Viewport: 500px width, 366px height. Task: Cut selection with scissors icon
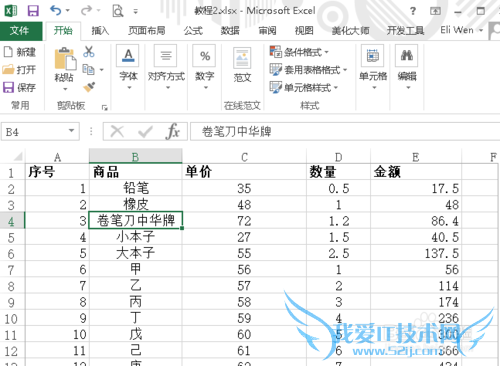coord(89,52)
